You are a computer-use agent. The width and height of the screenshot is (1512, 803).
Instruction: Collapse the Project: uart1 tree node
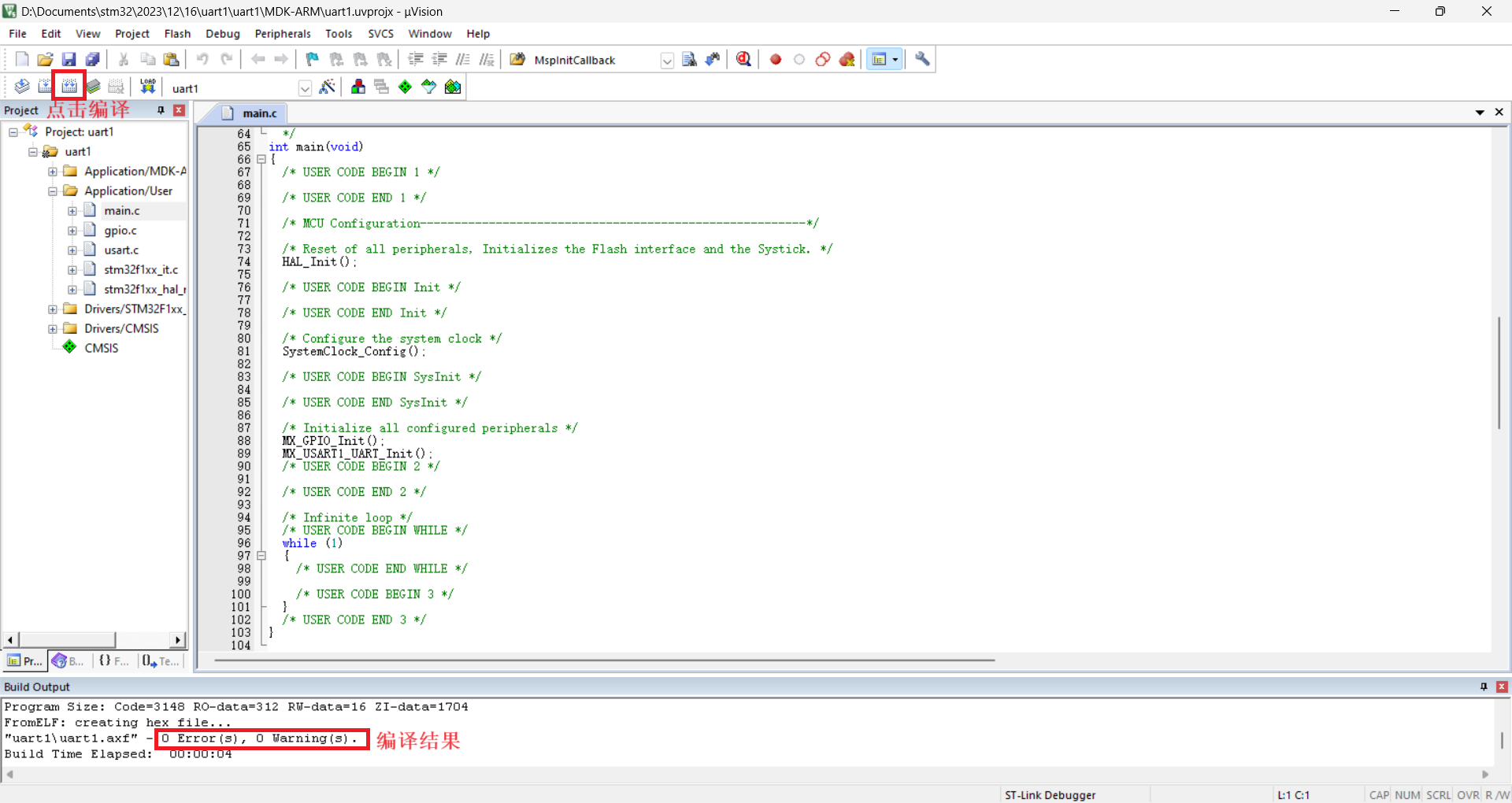pyautogui.click(x=13, y=132)
